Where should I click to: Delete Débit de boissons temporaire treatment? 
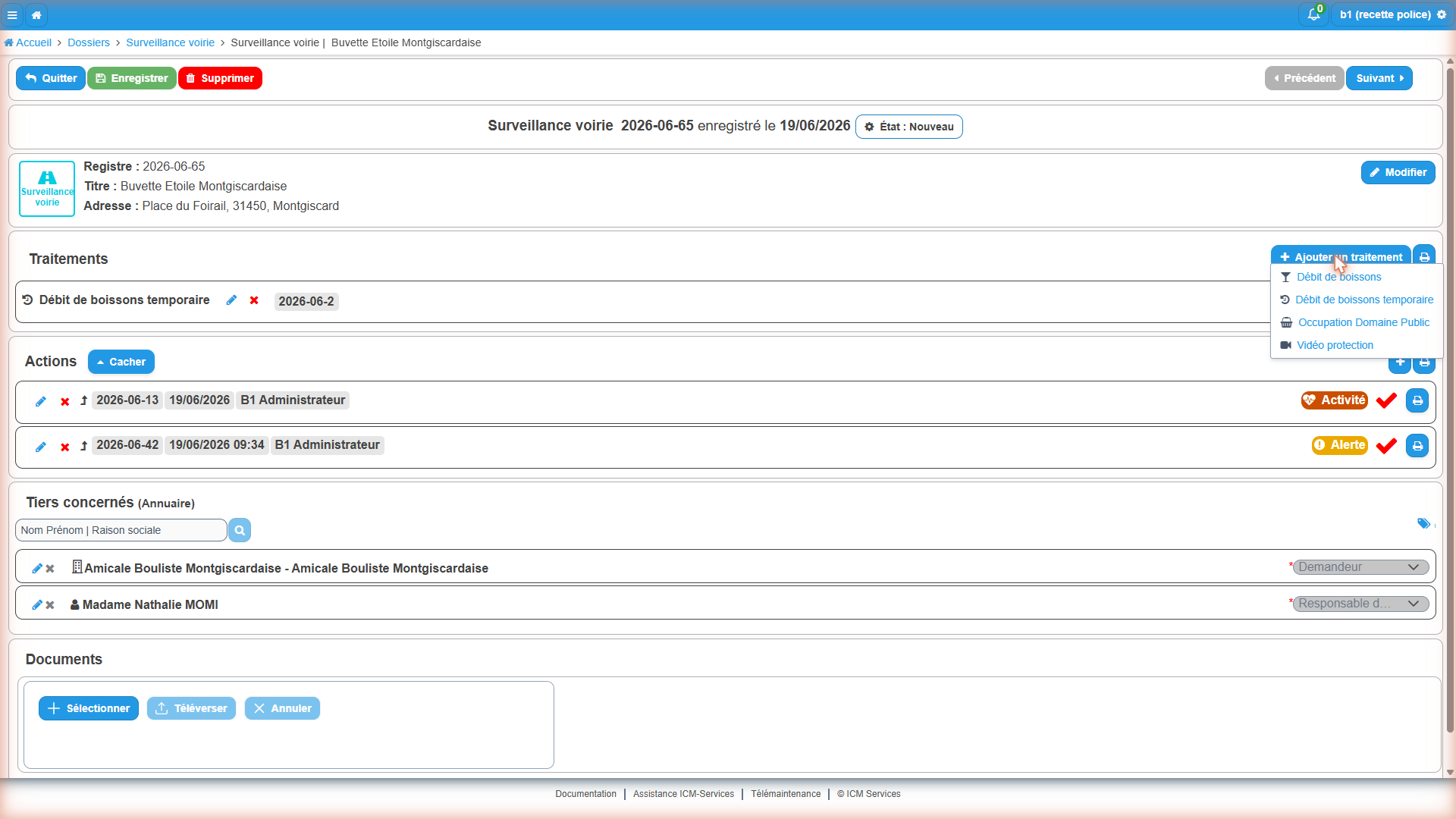click(254, 300)
